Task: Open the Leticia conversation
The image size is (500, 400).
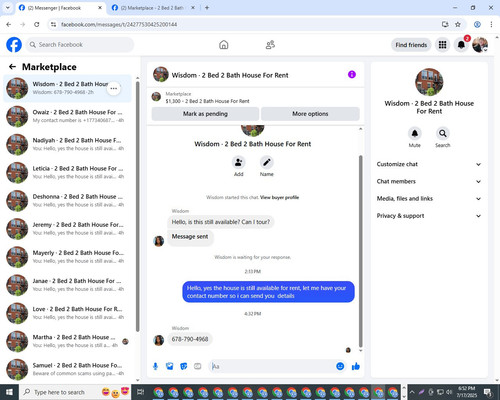Action: click(68, 173)
